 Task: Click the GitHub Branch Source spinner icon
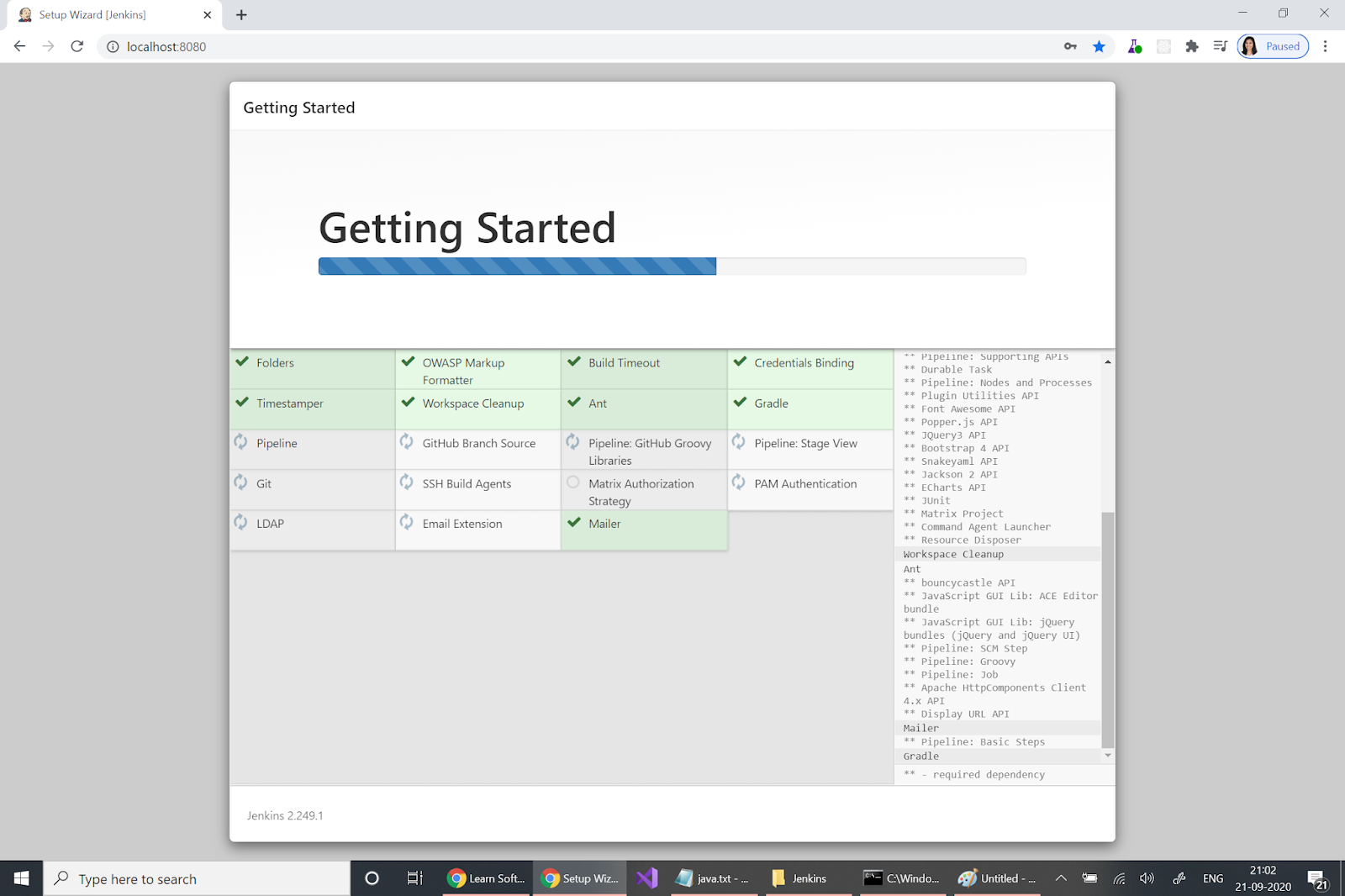[406, 441]
